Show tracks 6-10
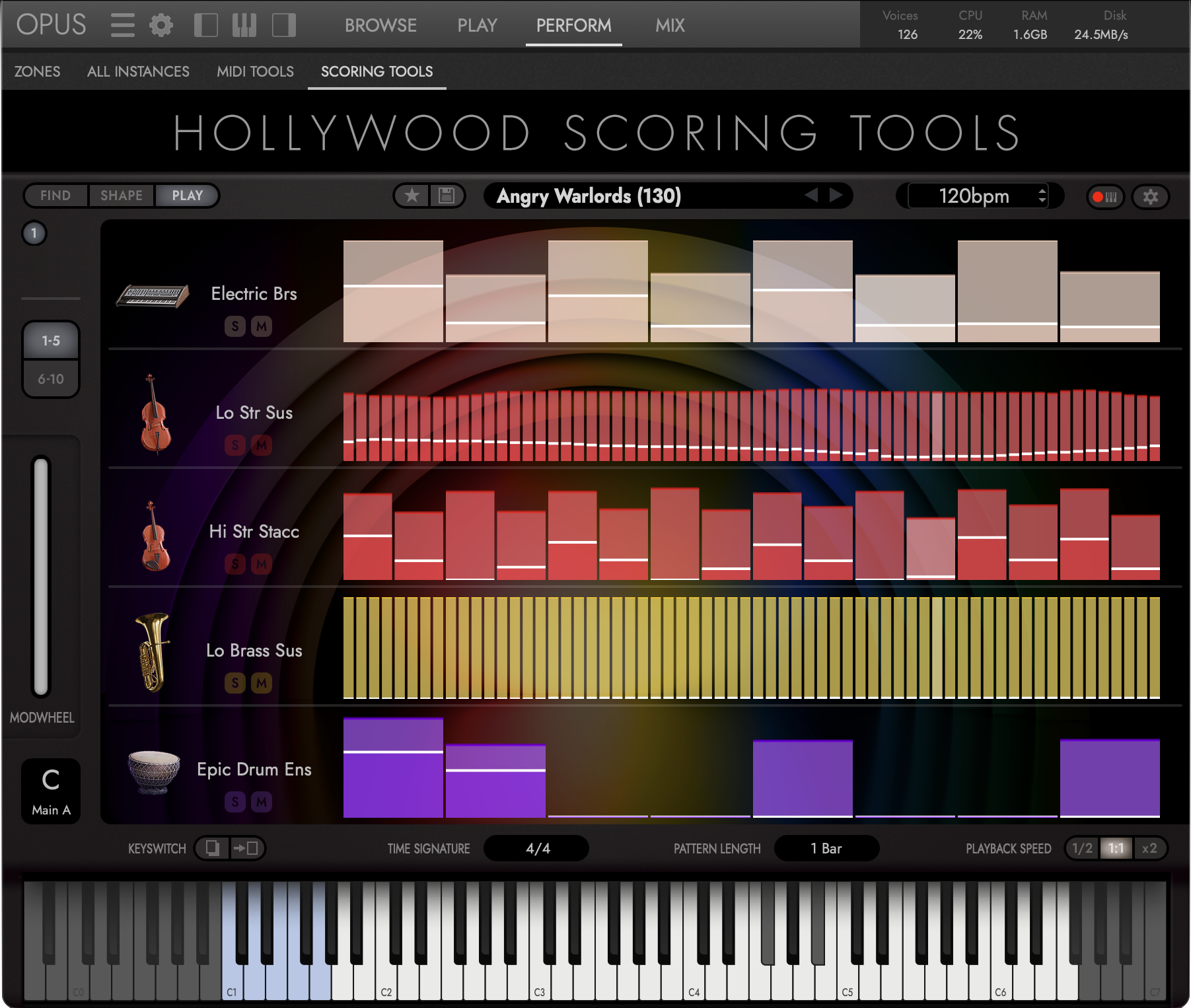Viewport: 1191px width, 1008px height. click(51, 379)
